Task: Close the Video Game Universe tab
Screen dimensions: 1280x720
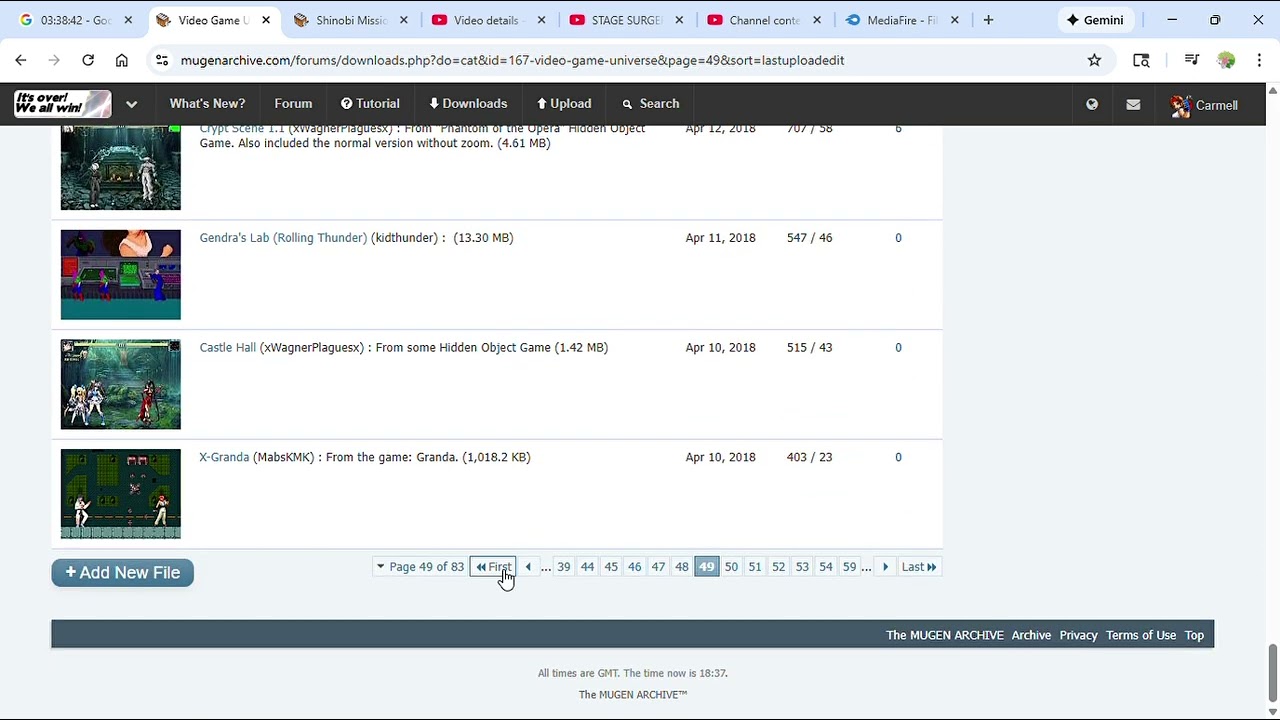Action: pyautogui.click(x=266, y=20)
